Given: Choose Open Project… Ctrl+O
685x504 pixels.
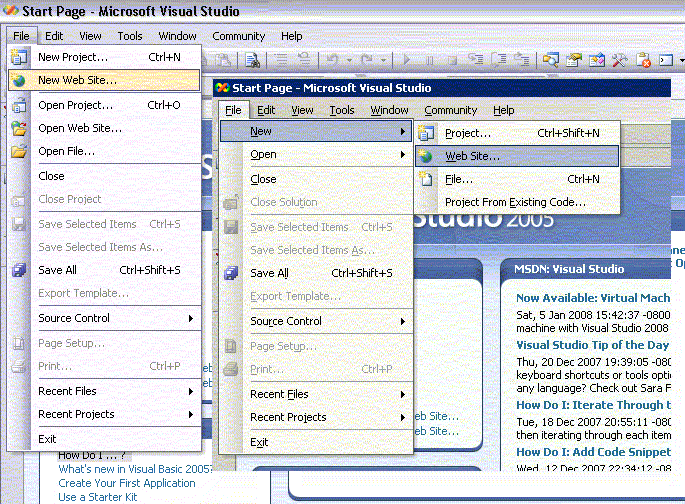Looking at the screenshot, I should click(x=104, y=105).
